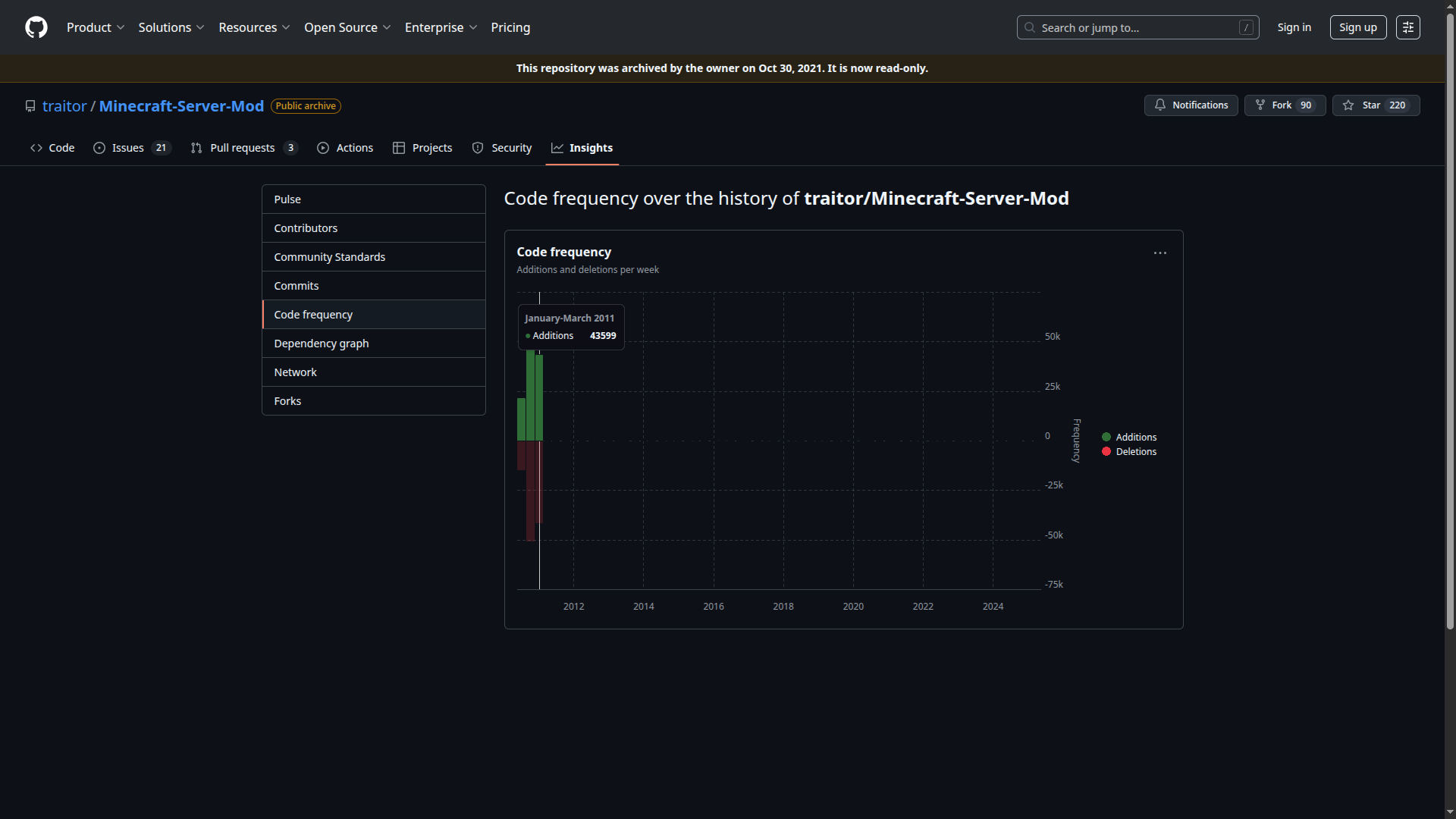Click the 2024 axis label
The height and width of the screenshot is (819, 1456).
point(993,607)
